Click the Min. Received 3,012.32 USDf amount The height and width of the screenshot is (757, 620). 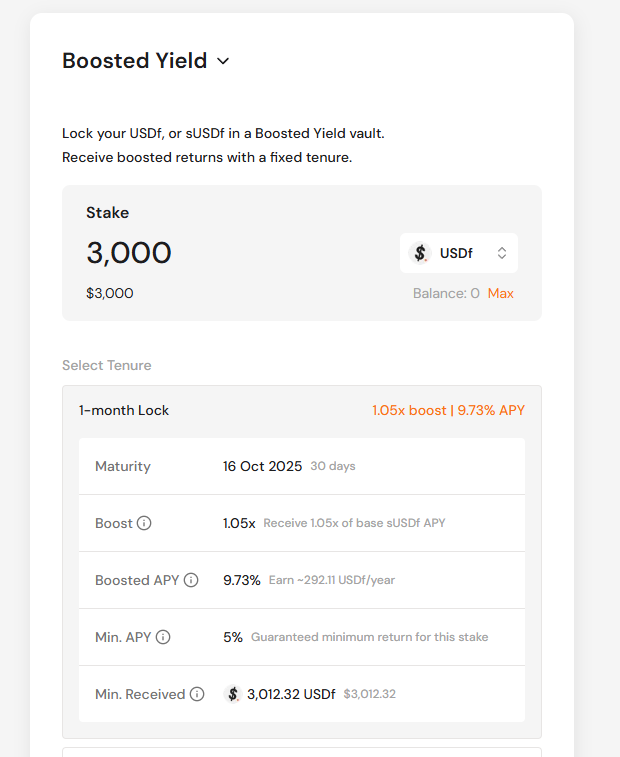click(291, 694)
